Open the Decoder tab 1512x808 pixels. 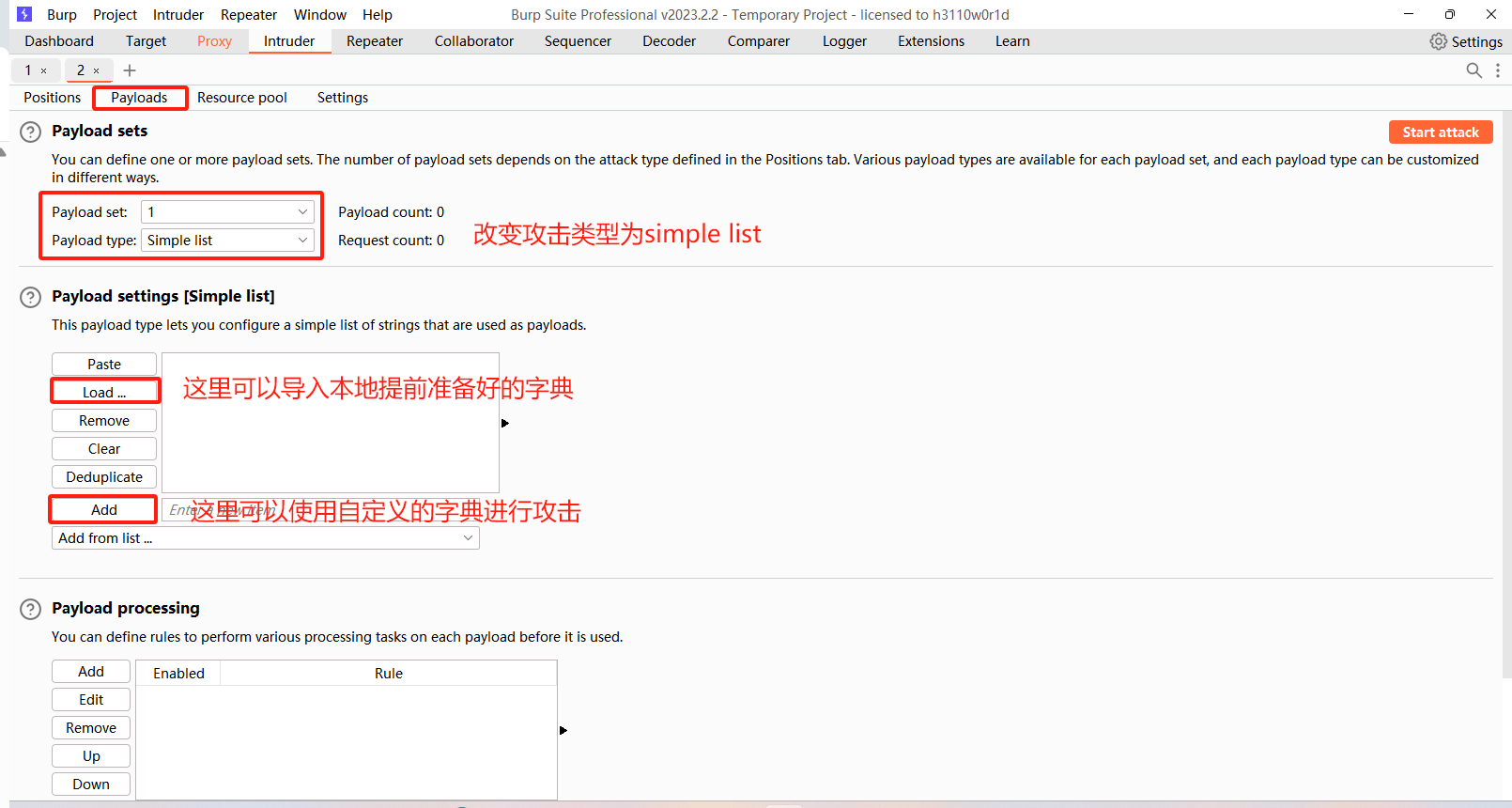click(670, 41)
